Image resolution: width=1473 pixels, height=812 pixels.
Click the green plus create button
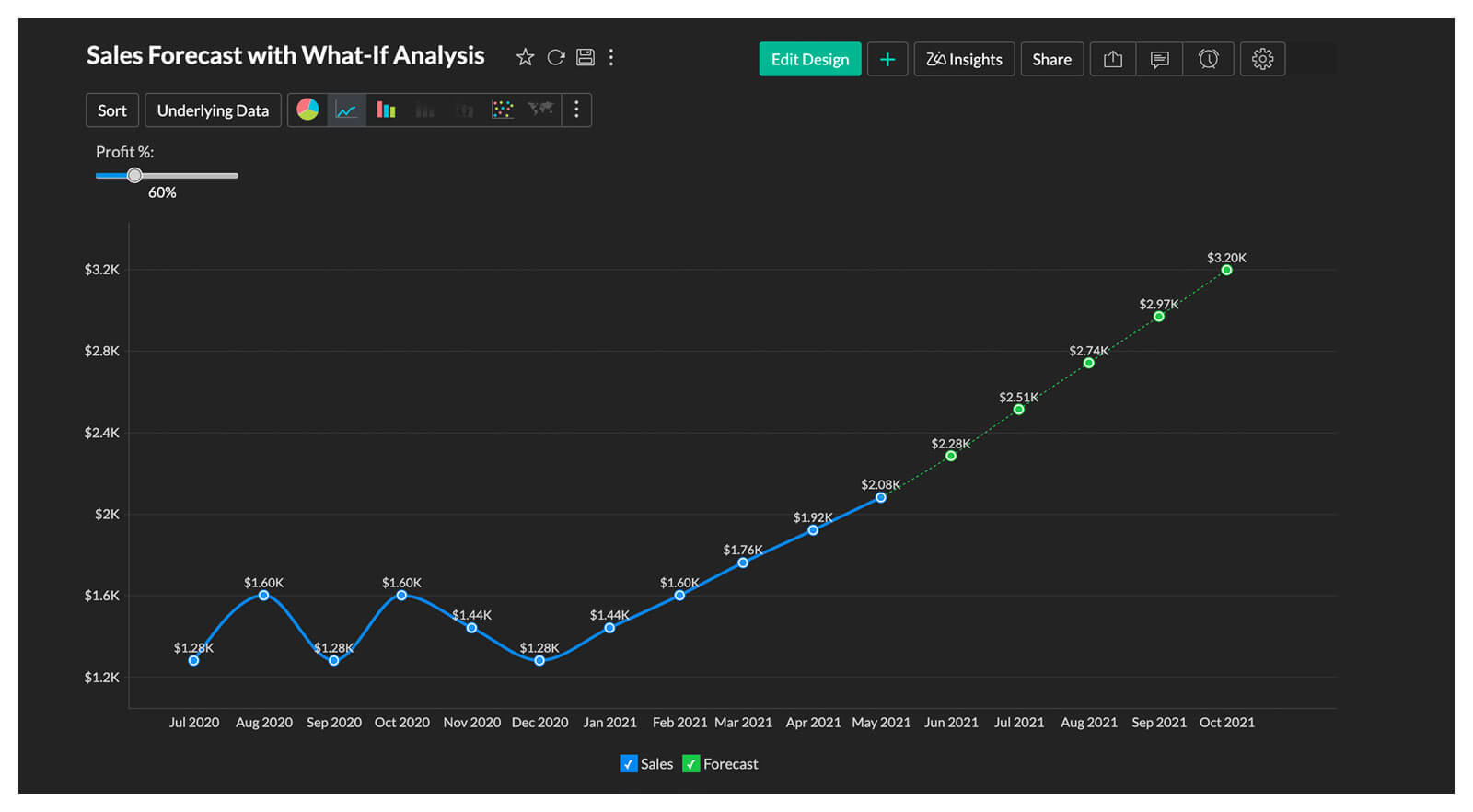tap(887, 59)
